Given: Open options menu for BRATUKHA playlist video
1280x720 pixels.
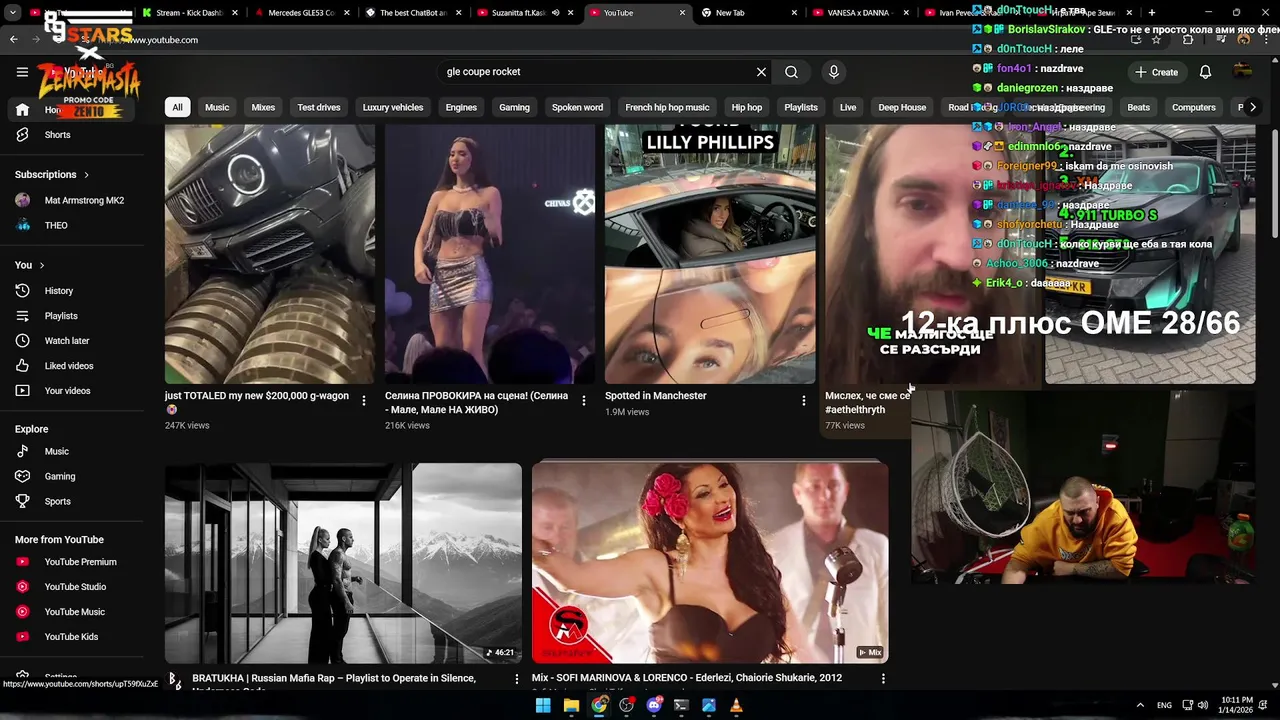Looking at the screenshot, I should point(517,678).
